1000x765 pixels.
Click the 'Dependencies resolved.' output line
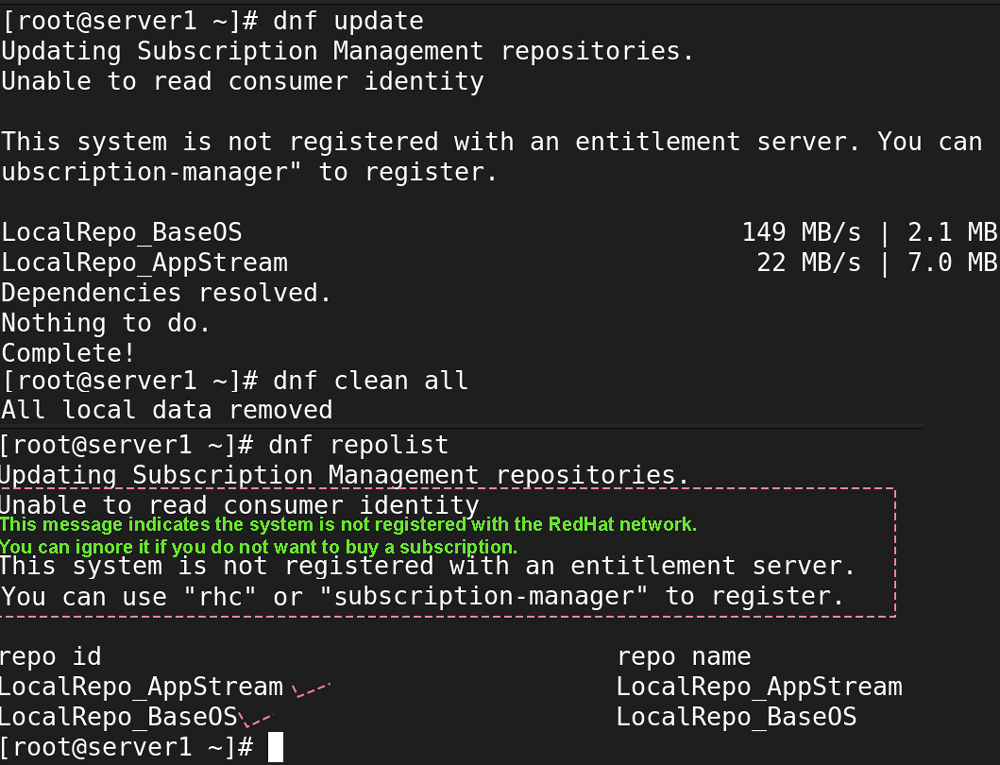(x=166, y=293)
